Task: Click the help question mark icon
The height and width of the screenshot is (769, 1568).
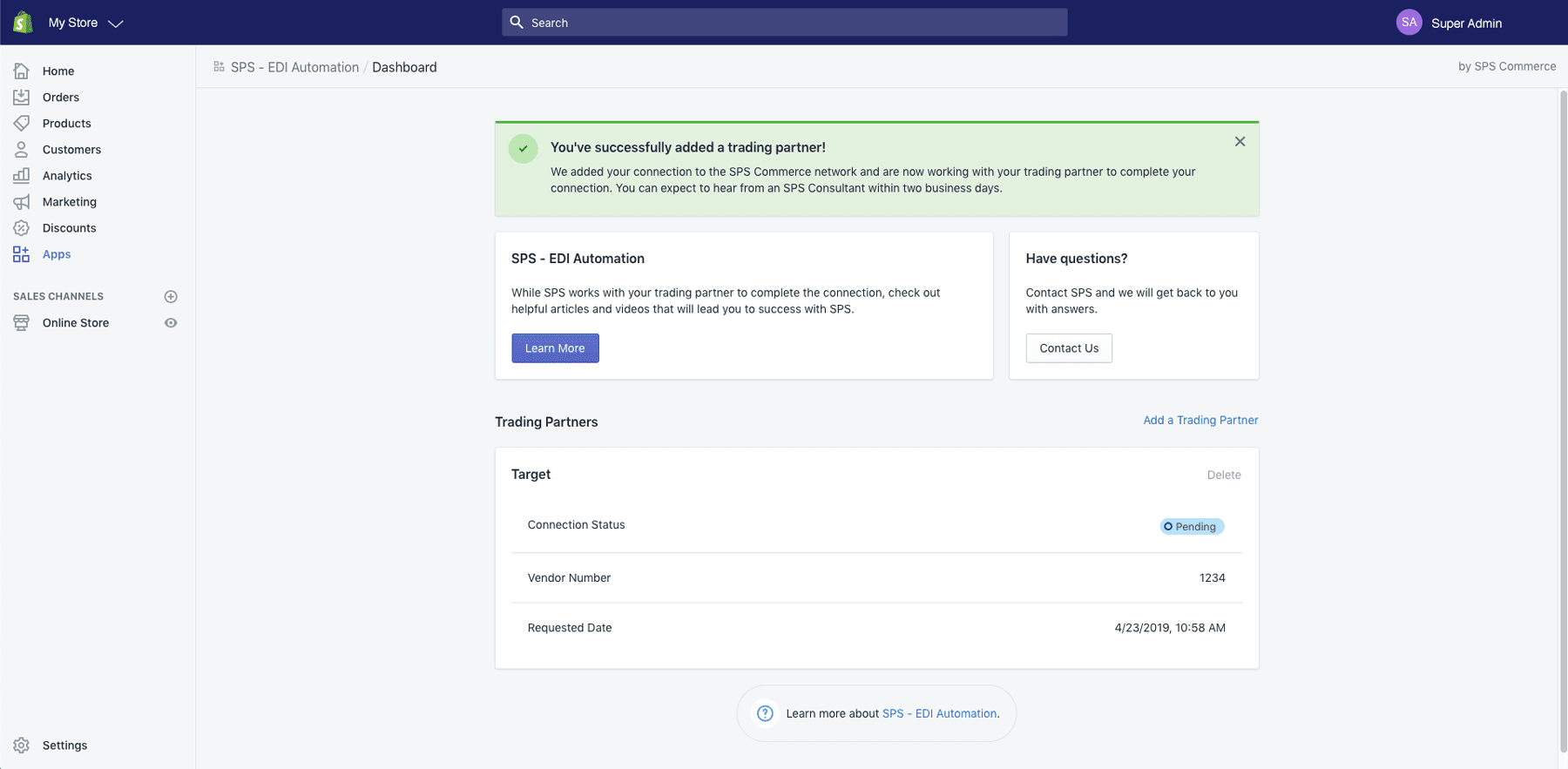Action: point(765,713)
